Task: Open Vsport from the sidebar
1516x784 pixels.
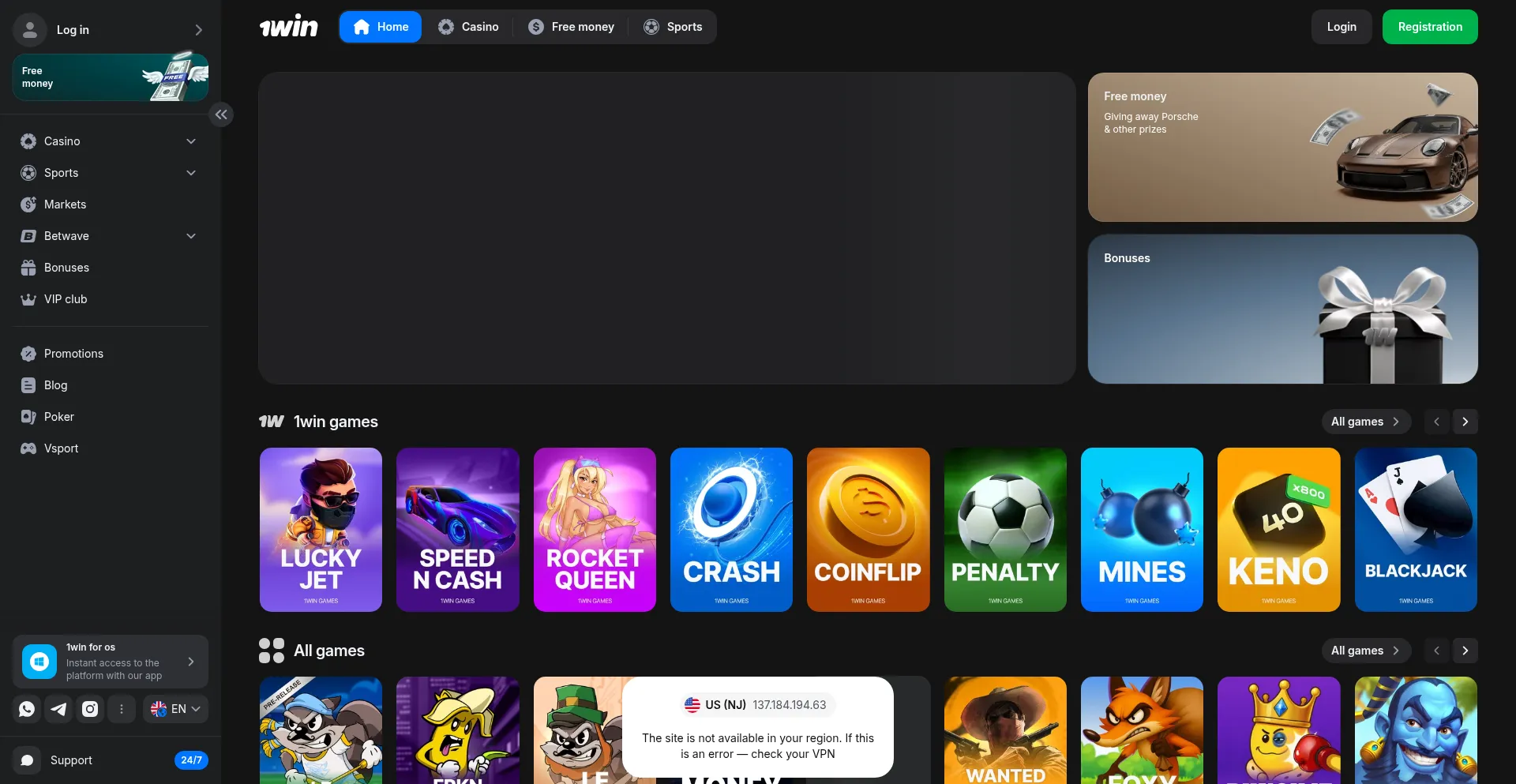Action: pyautogui.click(x=111, y=448)
